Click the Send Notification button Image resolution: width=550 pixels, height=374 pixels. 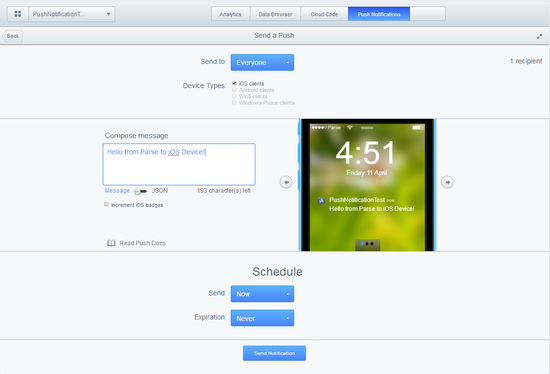pos(274,353)
